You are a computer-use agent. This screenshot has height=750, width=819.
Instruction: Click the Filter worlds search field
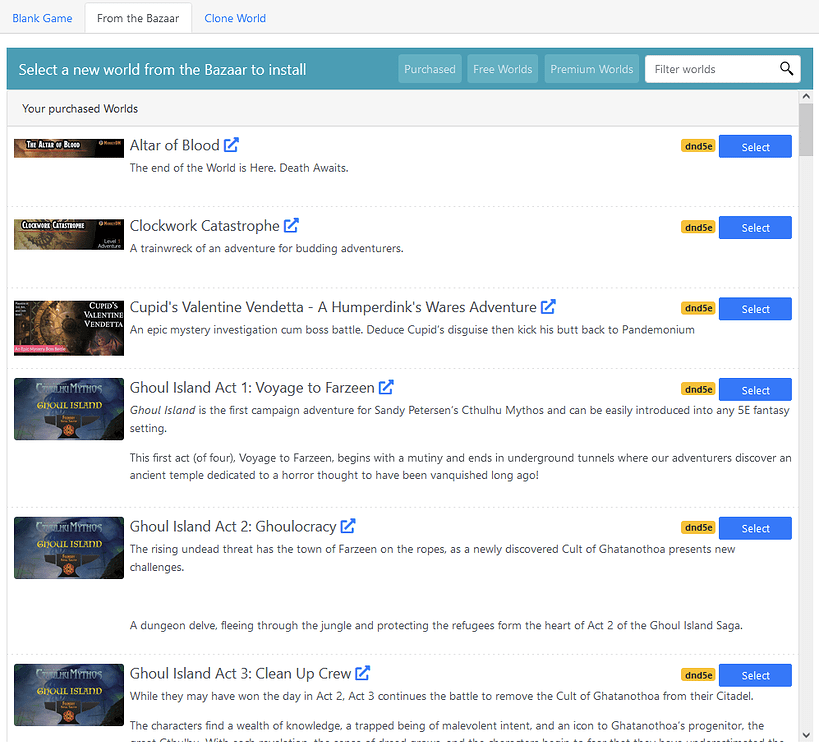pyautogui.click(x=710, y=69)
